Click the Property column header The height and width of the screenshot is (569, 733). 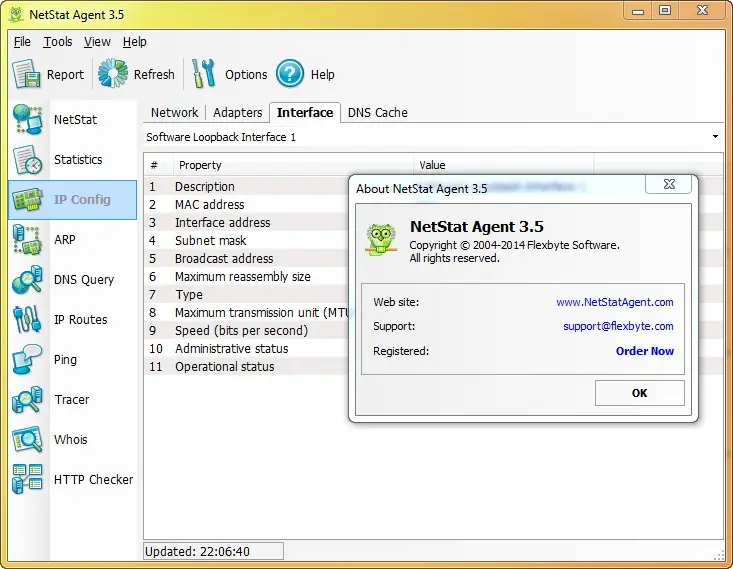click(x=293, y=165)
